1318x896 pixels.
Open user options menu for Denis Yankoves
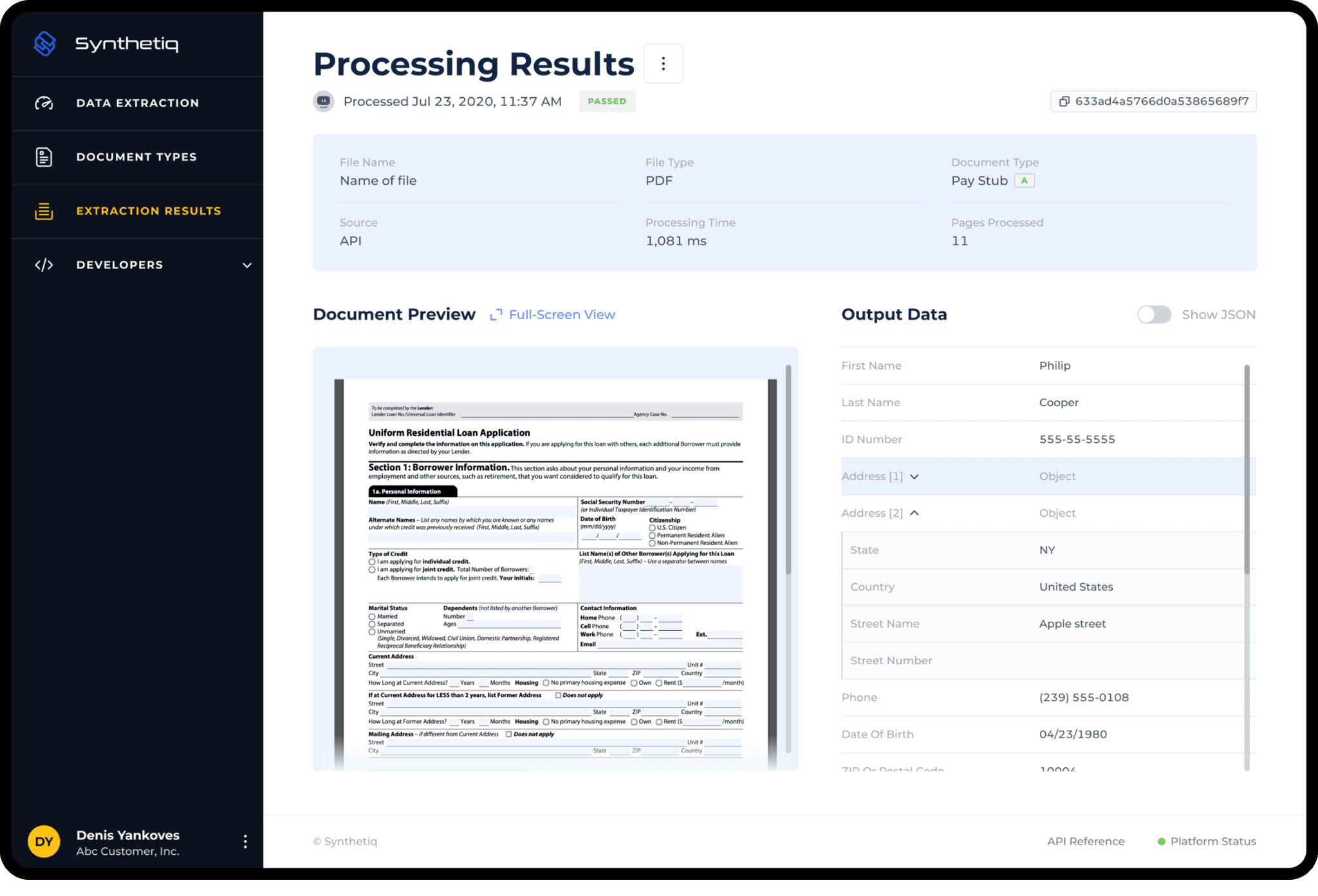pyautogui.click(x=245, y=841)
